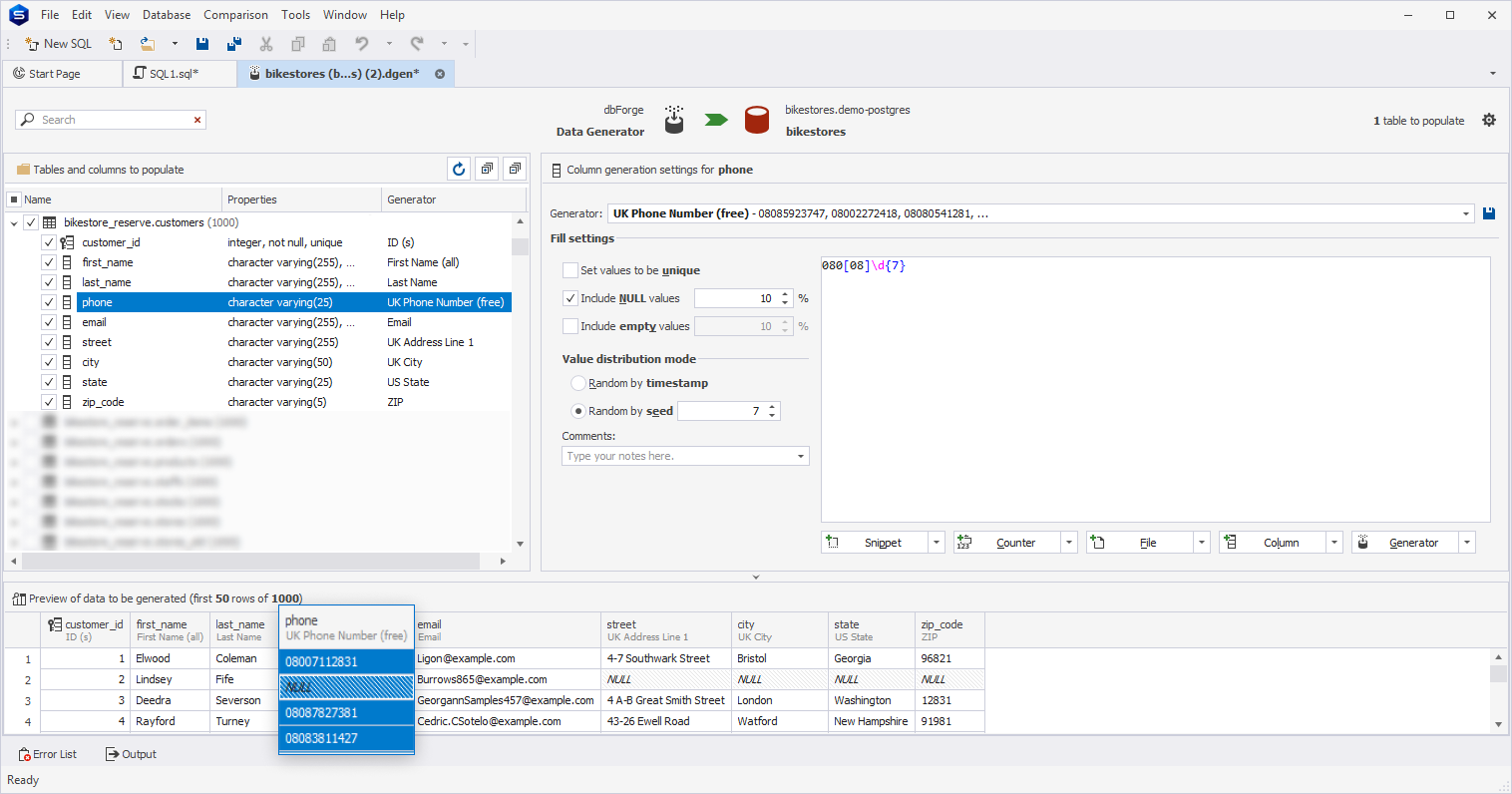This screenshot has height=794, width=1512.
Task: Click the regex expression editor area
Action: pos(1155,389)
